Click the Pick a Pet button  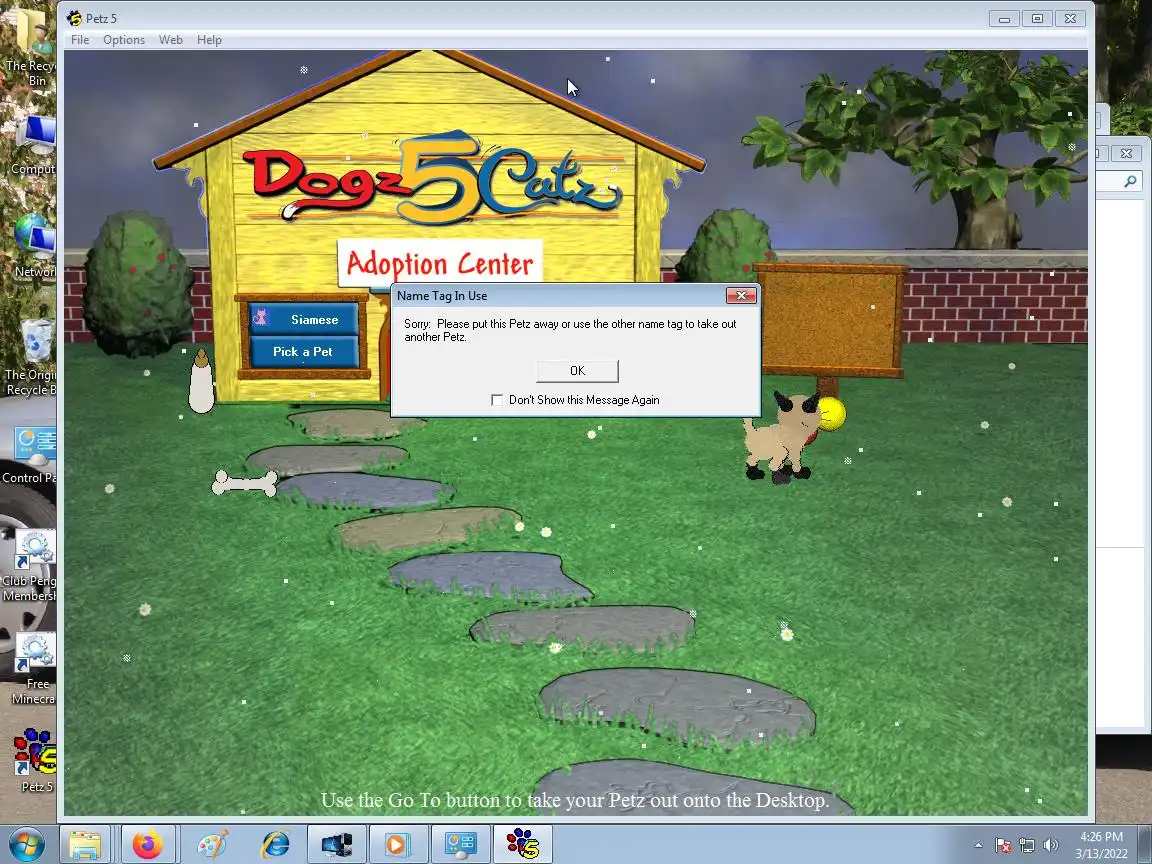pyautogui.click(x=304, y=352)
